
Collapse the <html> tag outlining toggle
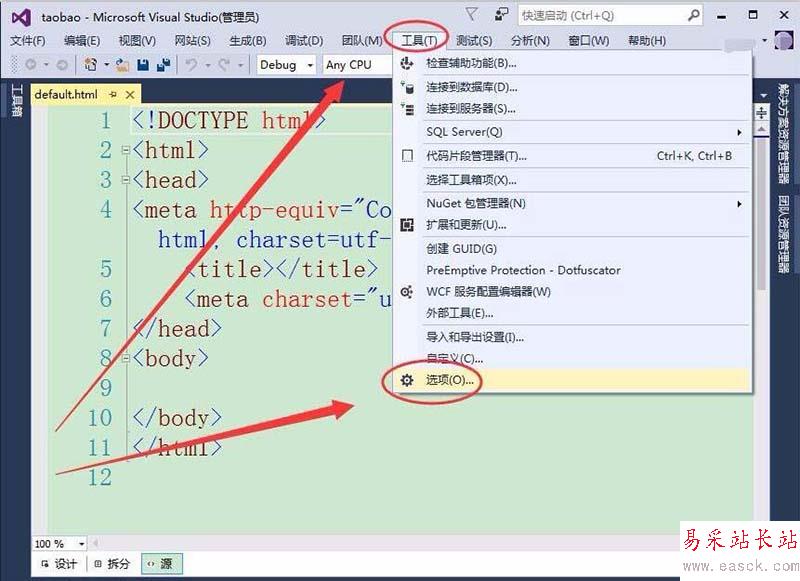coord(126,150)
